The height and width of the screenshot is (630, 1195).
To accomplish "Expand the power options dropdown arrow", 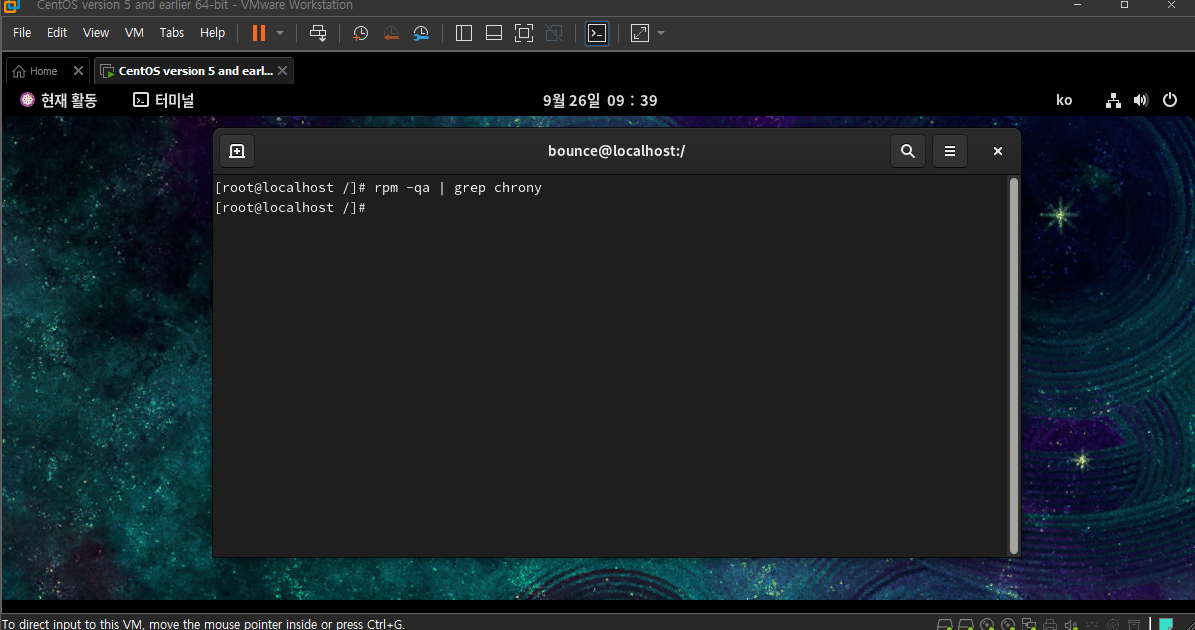I will (x=280, y=33).
